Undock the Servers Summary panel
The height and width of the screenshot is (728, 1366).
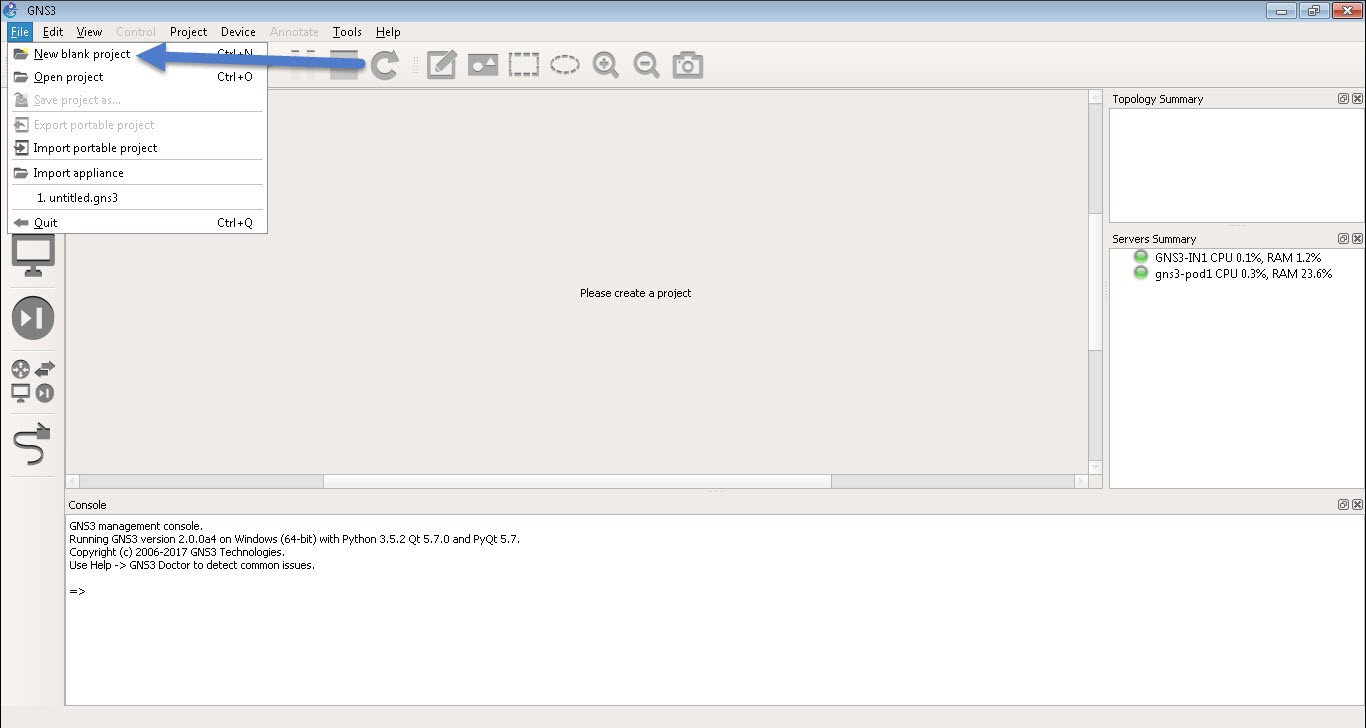click(1343, 239)
